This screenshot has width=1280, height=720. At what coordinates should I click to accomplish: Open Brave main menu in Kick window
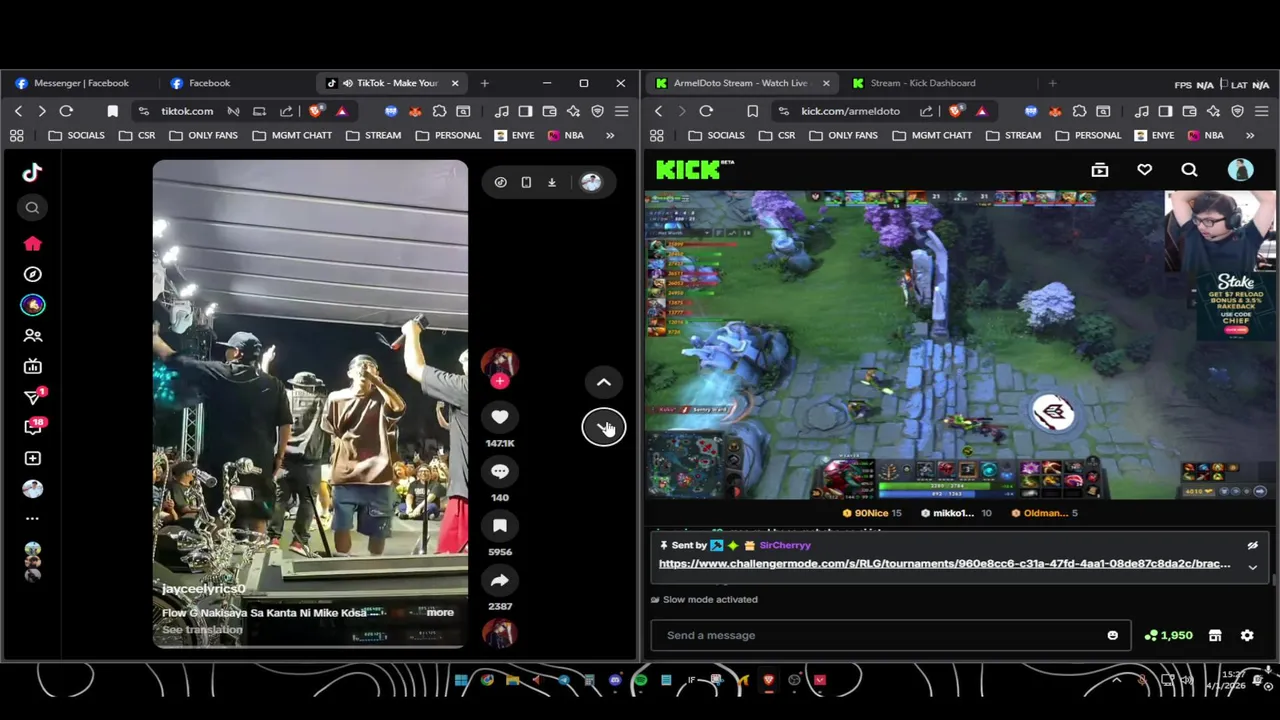click(1261, 111)
